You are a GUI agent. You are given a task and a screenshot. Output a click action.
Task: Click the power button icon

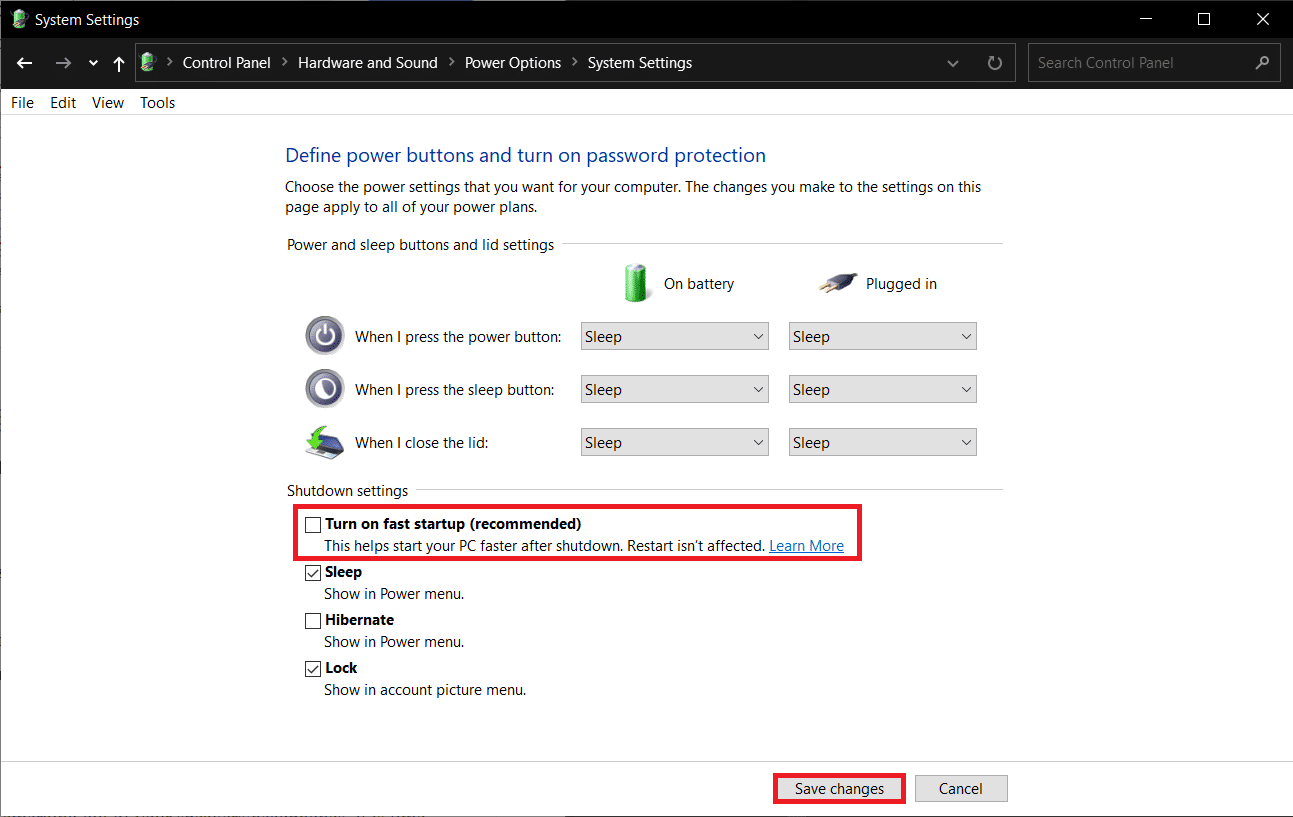[325, 336]
